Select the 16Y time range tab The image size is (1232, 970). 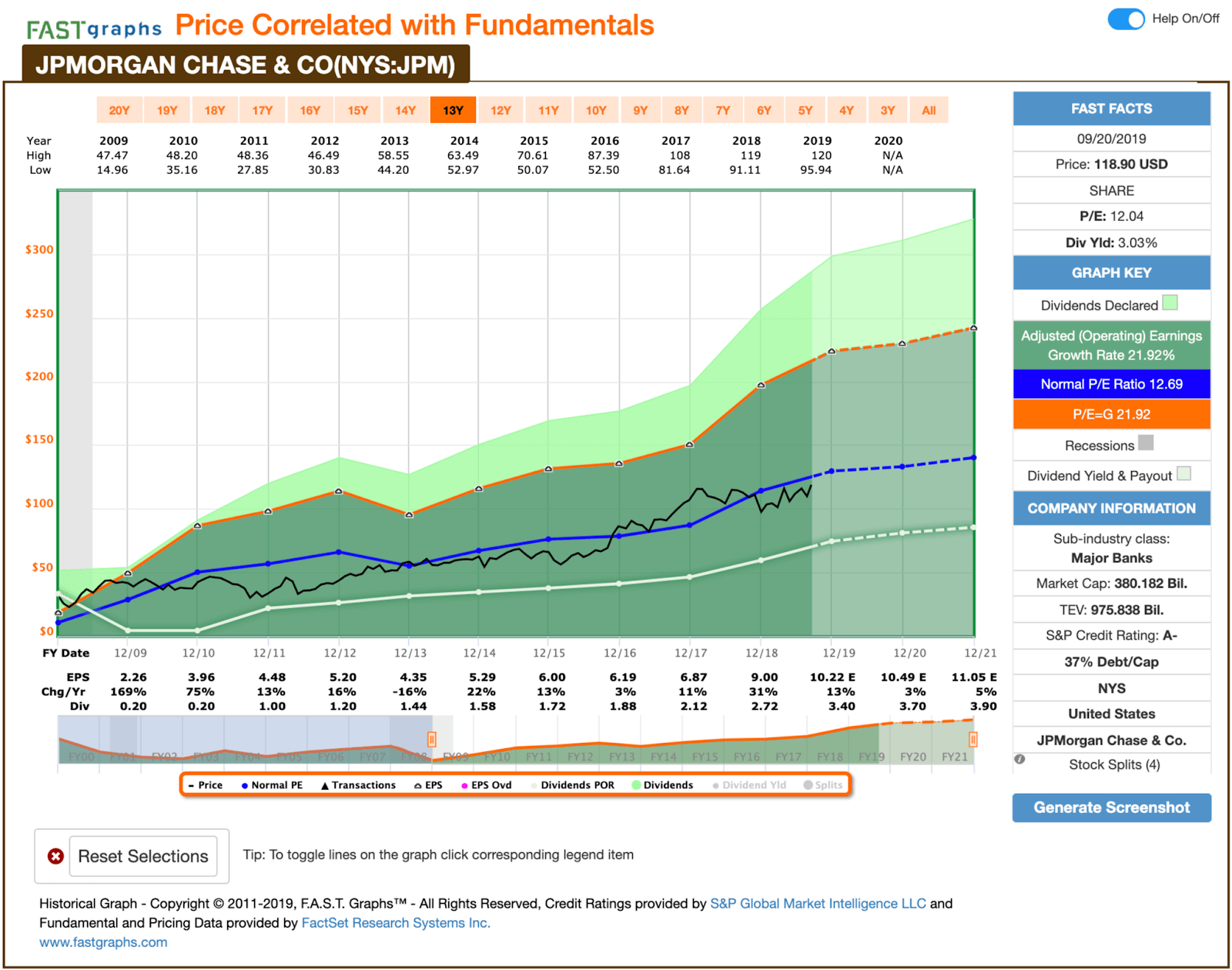310,110
